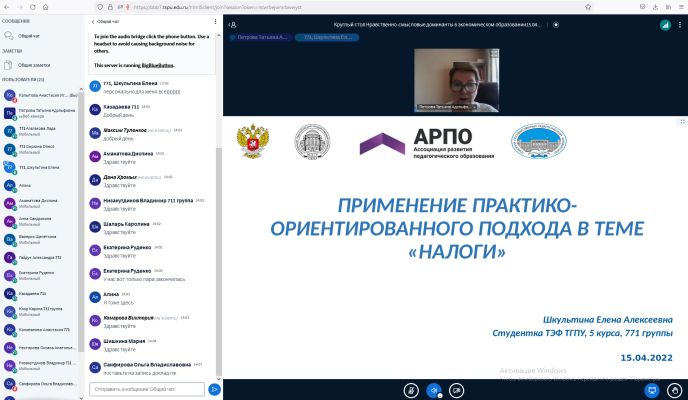688x400 pixels.
Task: Click the Firefox reload button
Action: pos(33,7)
